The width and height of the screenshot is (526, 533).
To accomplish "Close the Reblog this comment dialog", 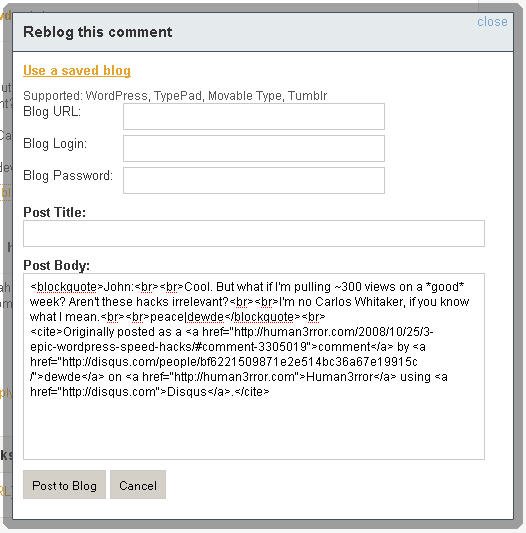I will (x=492, y=22).
